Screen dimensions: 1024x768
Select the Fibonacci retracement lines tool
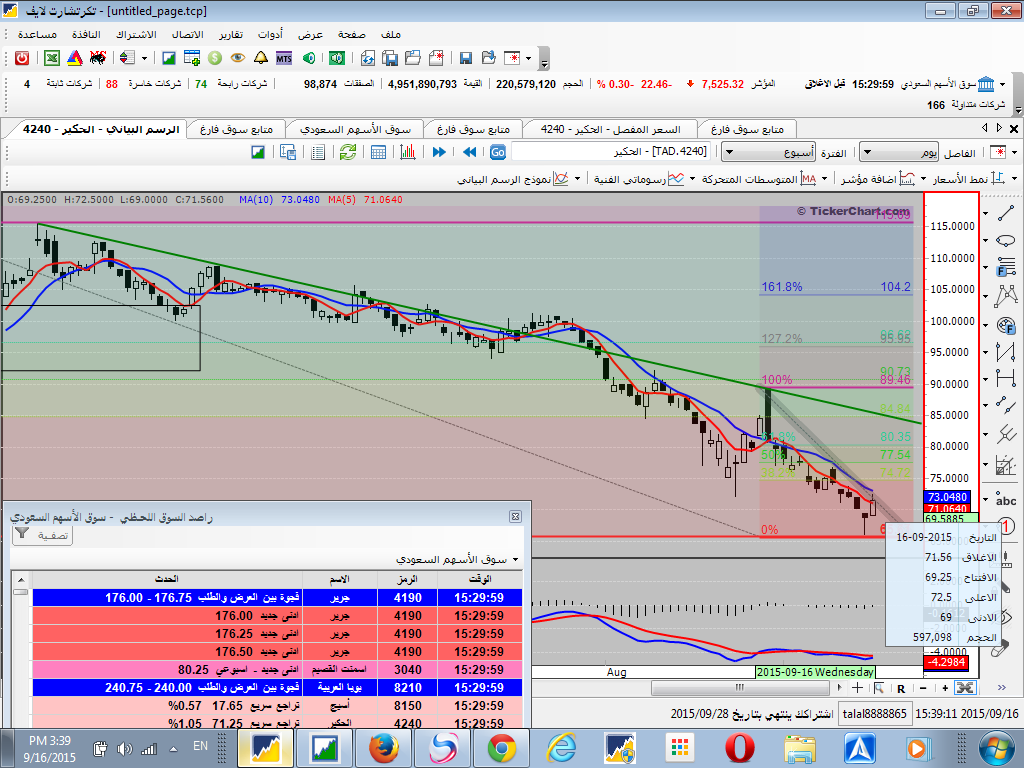pos(1006,268)
